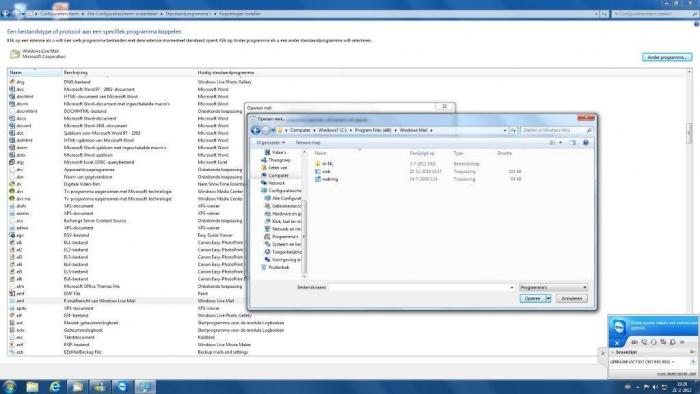Click Program Files (x86) in the breadcrumb
This screenshot has height=394, width=700.
click(x=373, y=130)
